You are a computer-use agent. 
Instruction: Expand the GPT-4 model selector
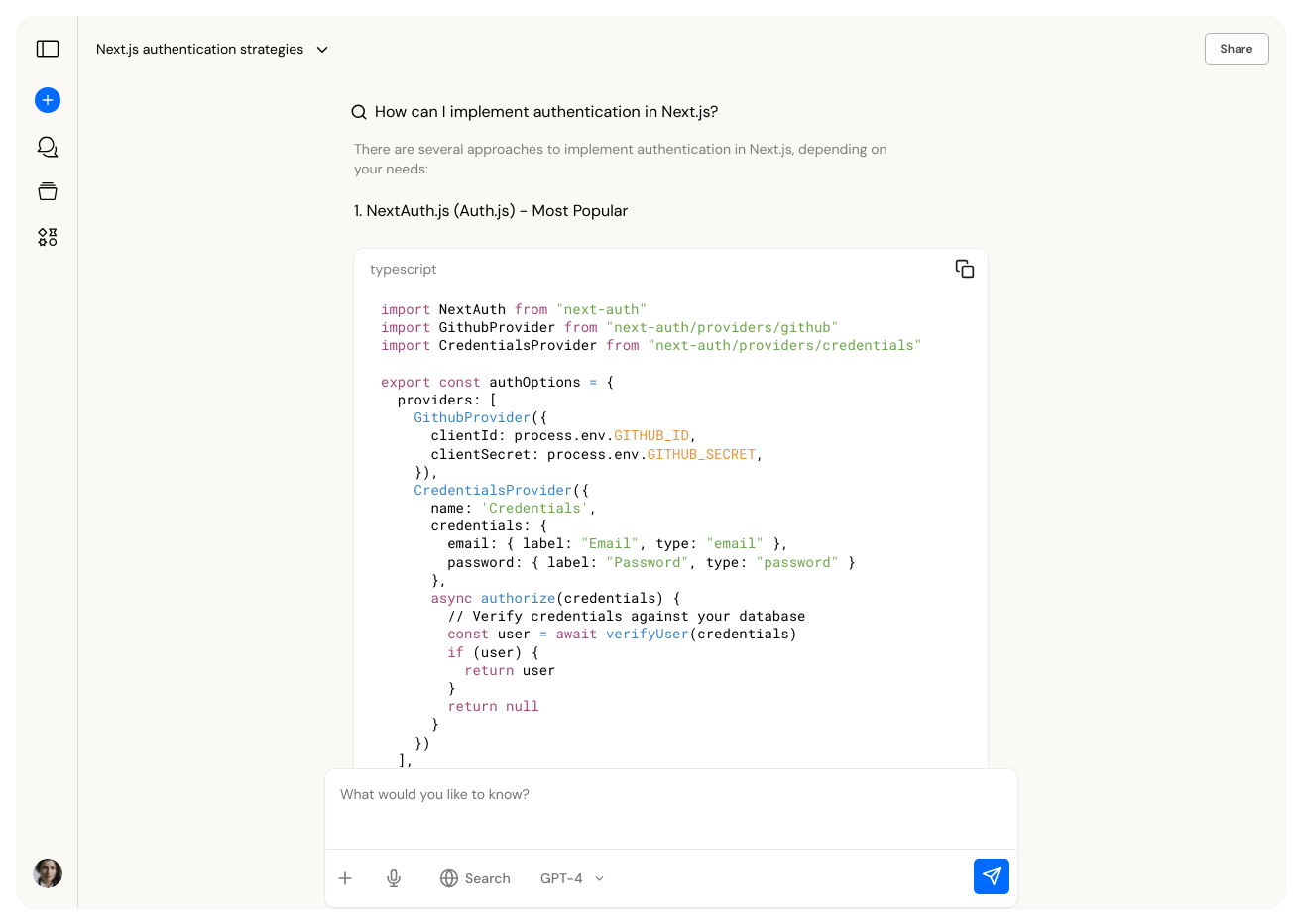572,878
